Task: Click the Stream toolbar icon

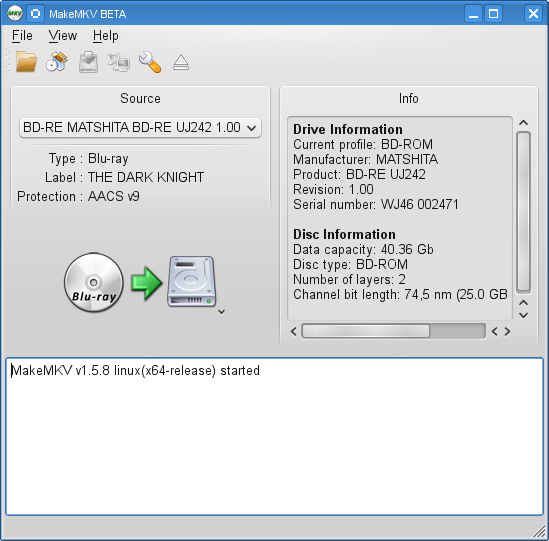Action: 119,62
